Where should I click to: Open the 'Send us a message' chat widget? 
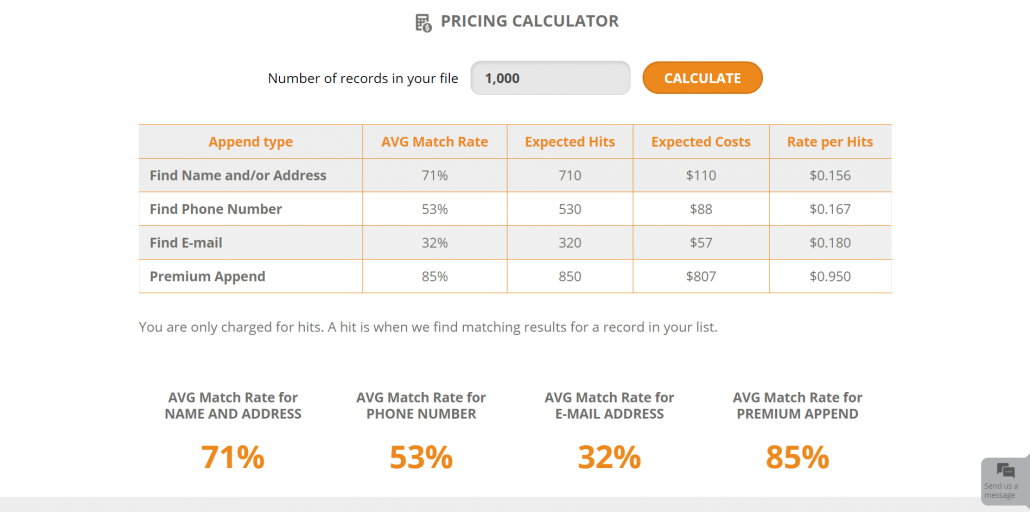click(1004, 480)
